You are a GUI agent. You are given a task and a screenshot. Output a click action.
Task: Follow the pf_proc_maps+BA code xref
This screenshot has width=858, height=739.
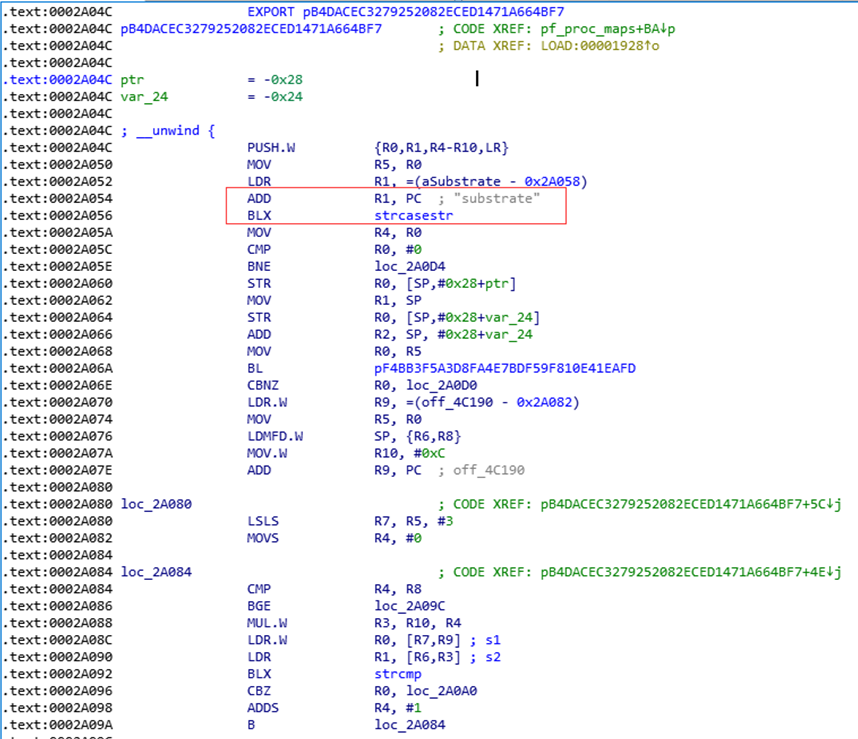click(607, 29)
